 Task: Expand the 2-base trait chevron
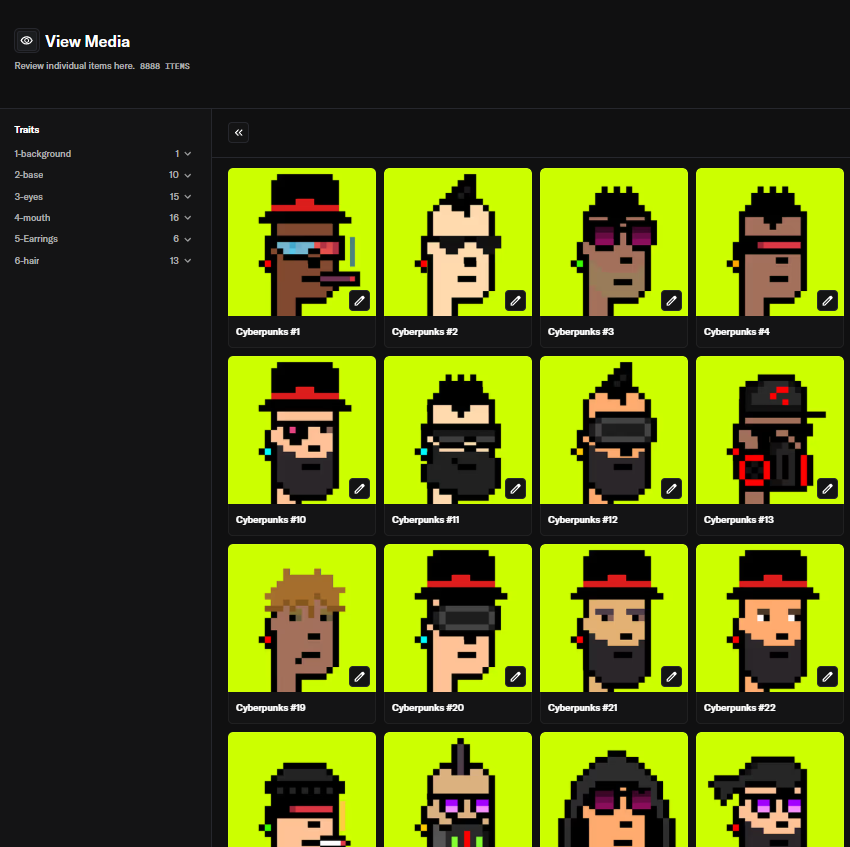188,175
